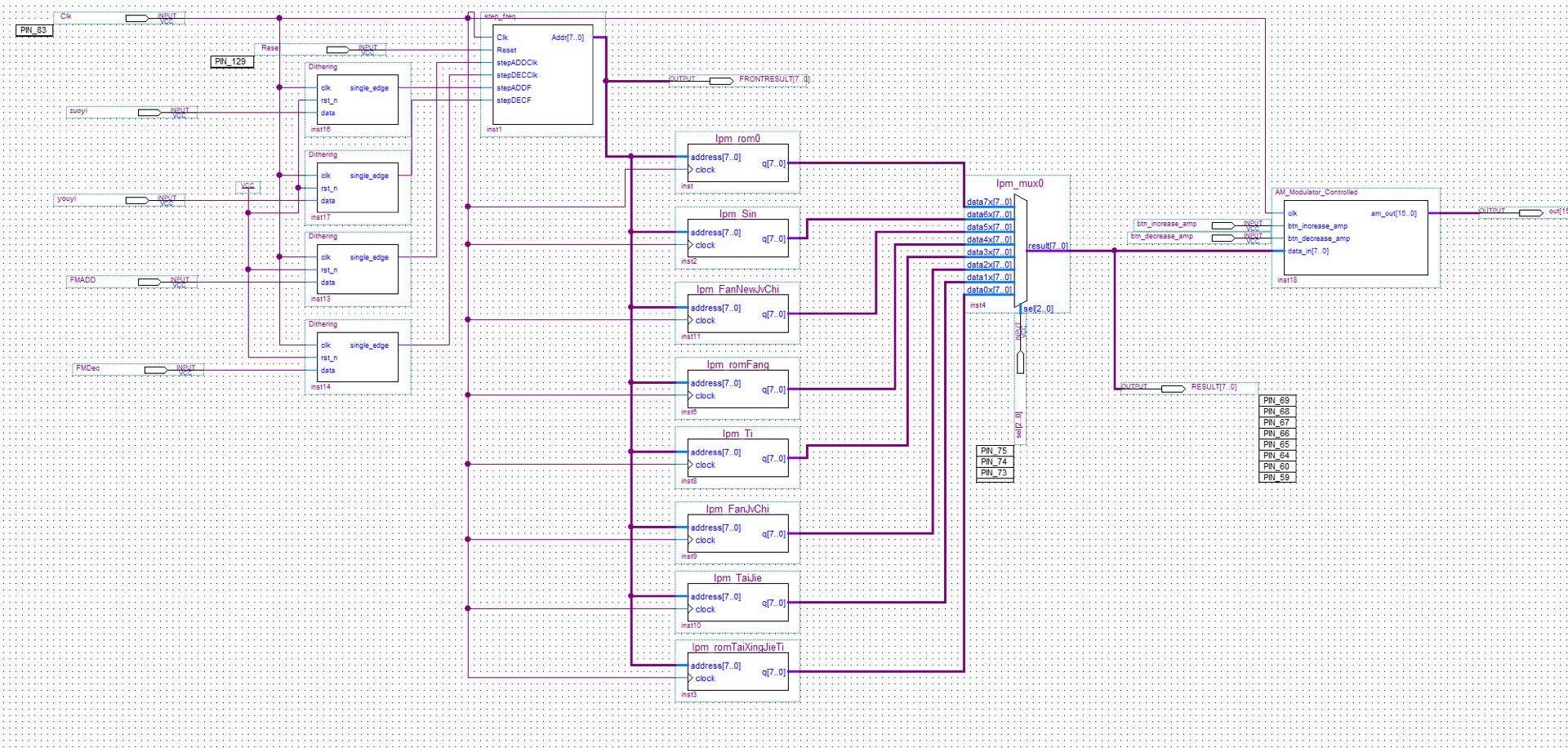This screenshot has height=748, width=1568.
Task: Click the clock port of lpm_romTaiXingJieTi
Action: coord(705,679)
